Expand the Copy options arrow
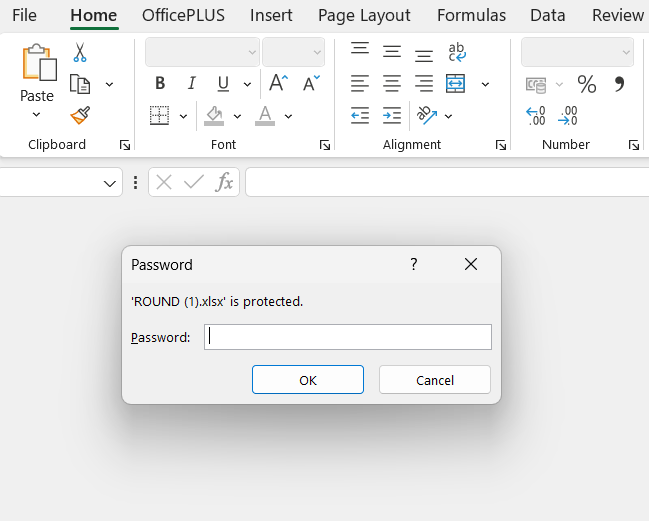This screenshot has width=649, height=521. click(109, 84)
